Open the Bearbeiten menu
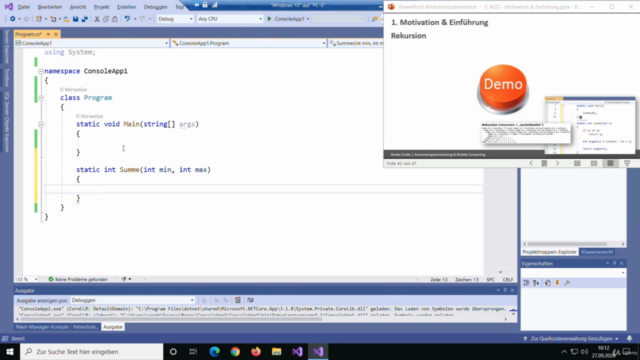This screenshot has width=640, height=360. pyautogui.click(x=50, y=7)
